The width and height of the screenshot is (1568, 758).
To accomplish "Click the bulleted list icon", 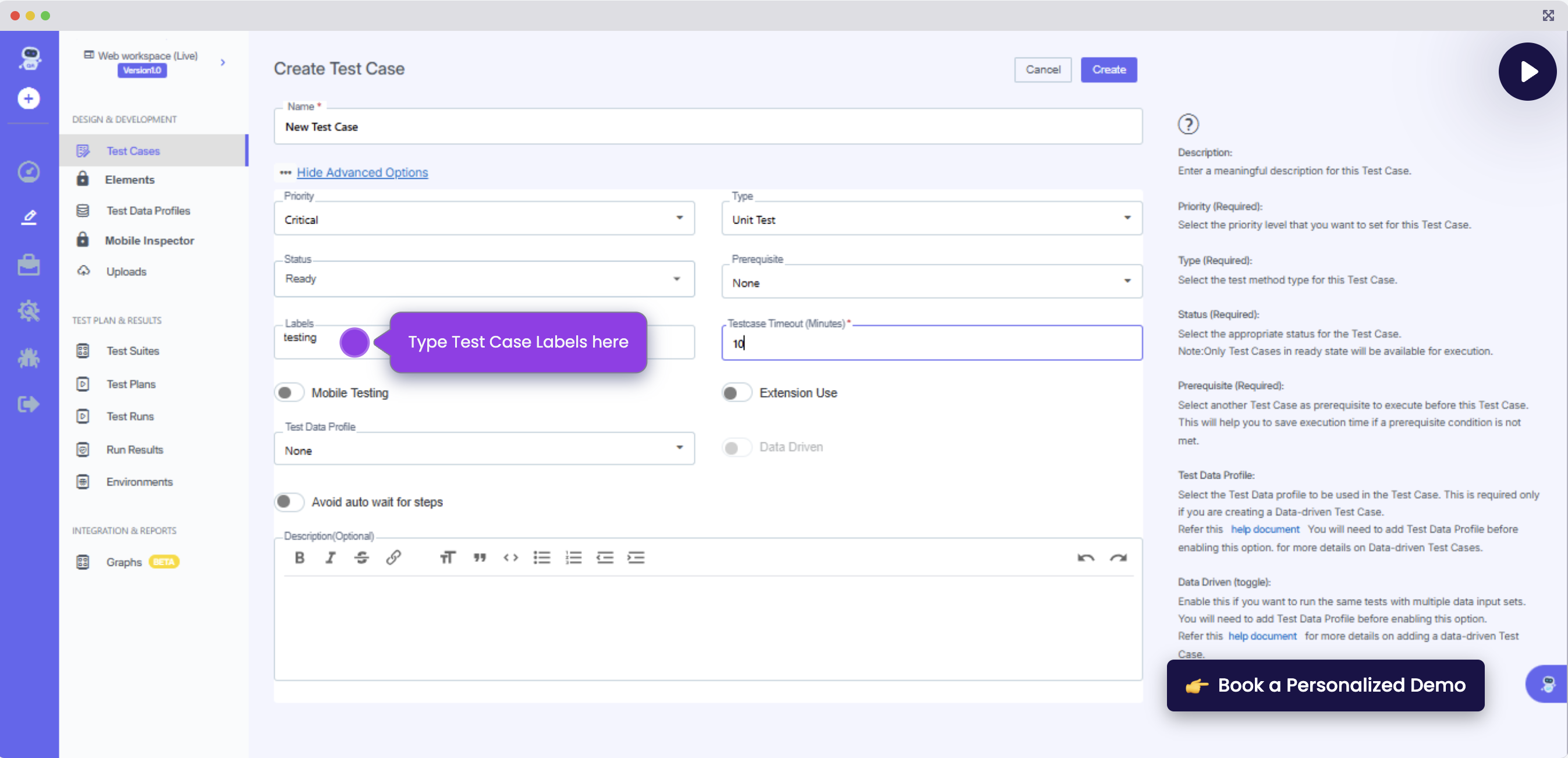I will 541,557.
